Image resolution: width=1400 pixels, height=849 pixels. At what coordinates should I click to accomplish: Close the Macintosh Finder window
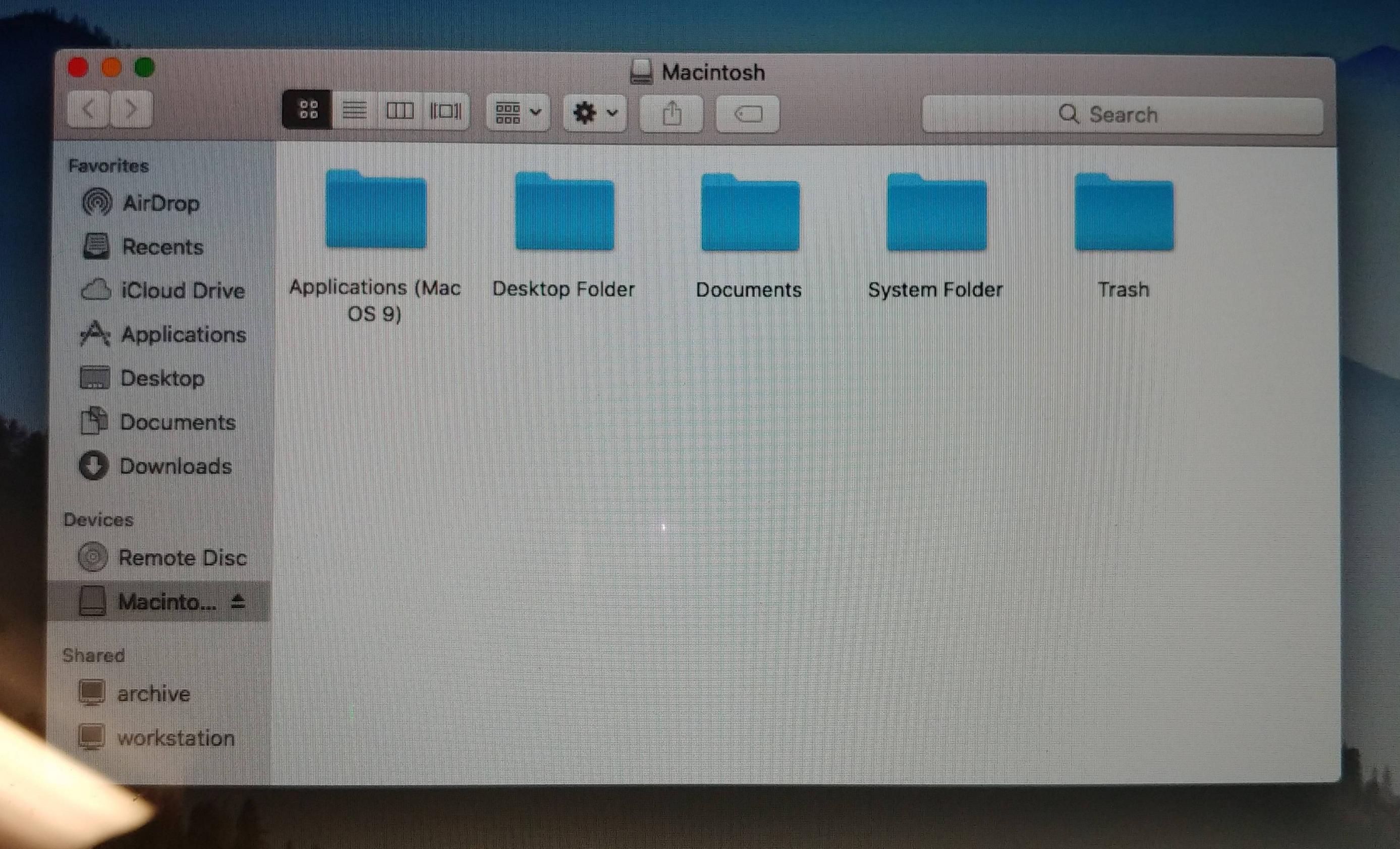tap(78, 67)
